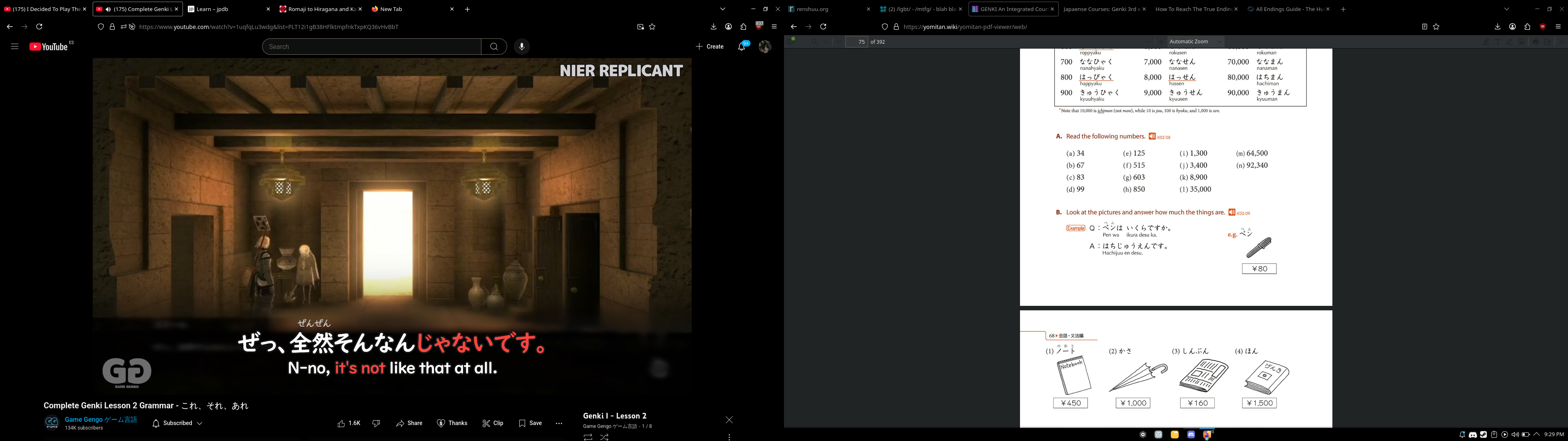Show hidden system tray icons arrow
1568x441 pixels.
point(1536,434)
